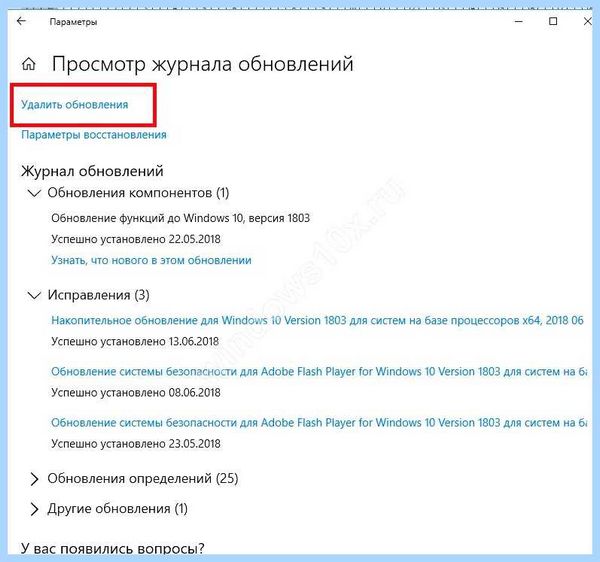The height and width of the screenshot is (562, 600).
Task: Click the У вас появились вопросы? heading
Action: (113, 549)
